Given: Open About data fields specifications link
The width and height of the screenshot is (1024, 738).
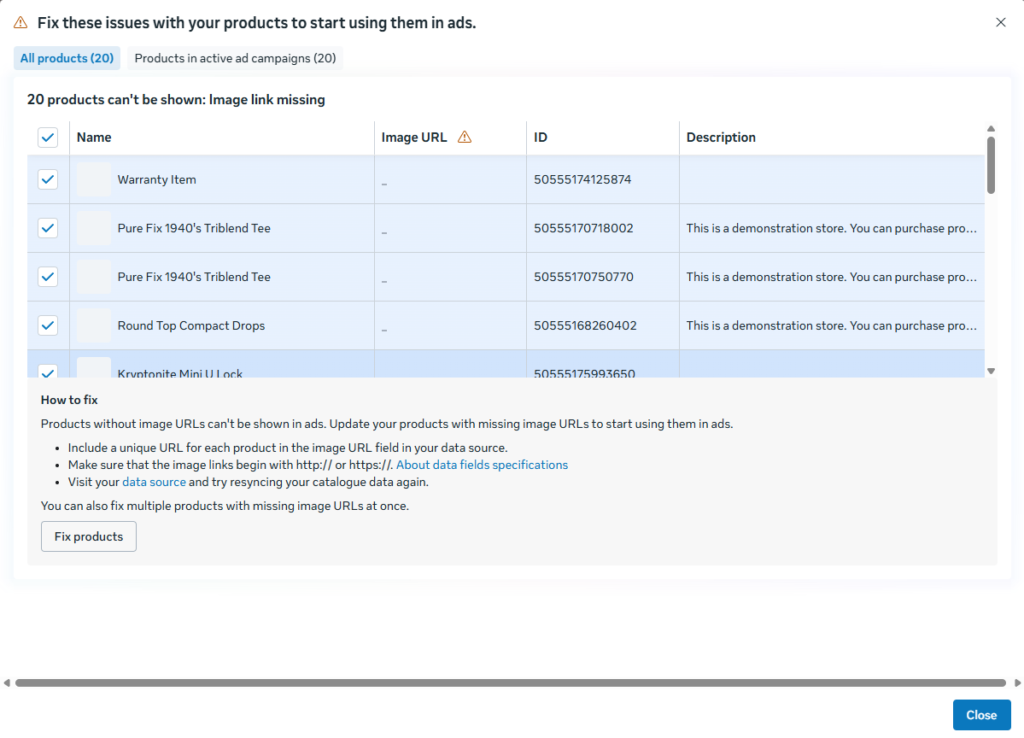Looking at the screenshot, I should tap(482, 465).
